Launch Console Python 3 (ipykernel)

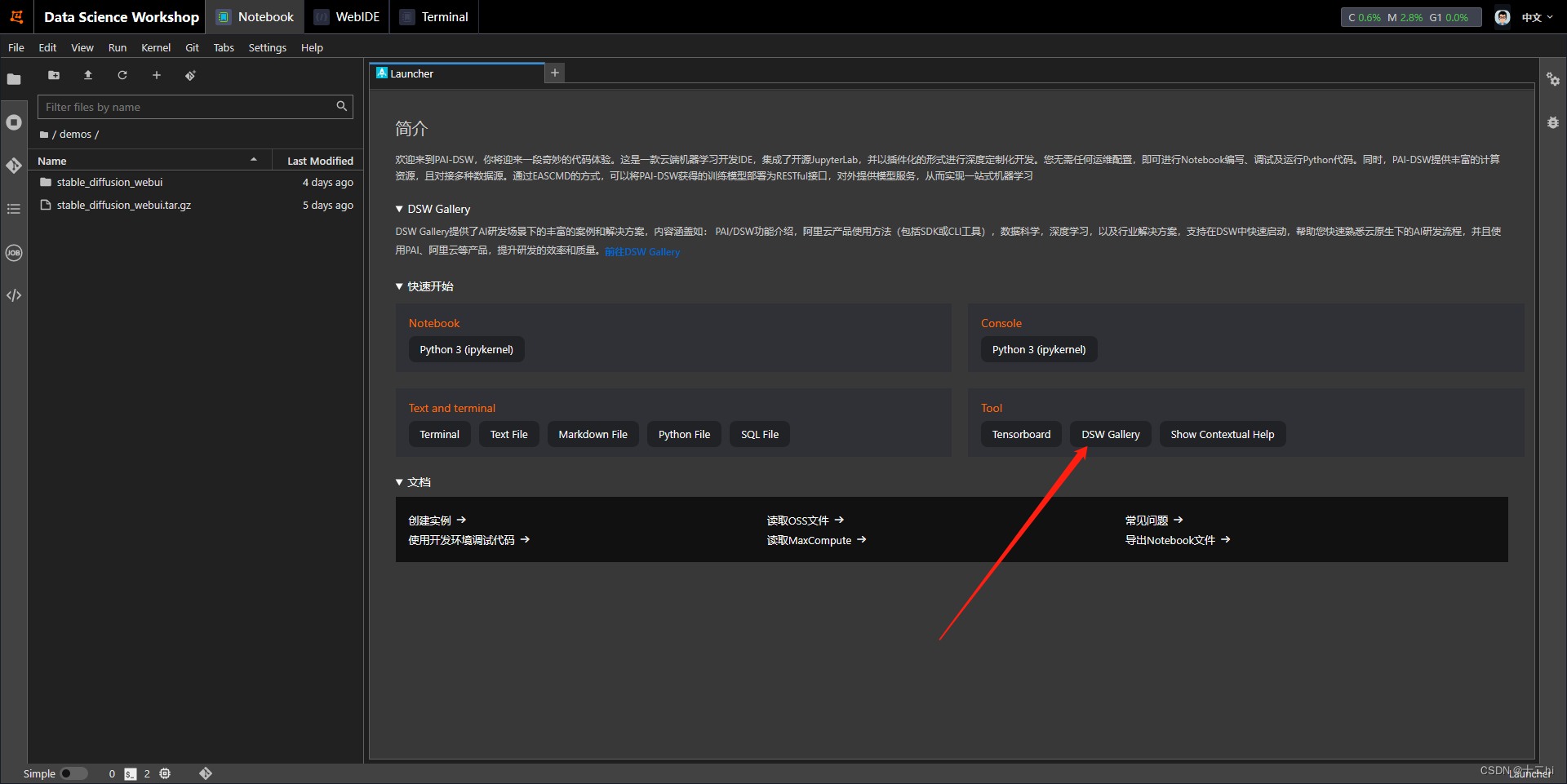point(1039,349)
